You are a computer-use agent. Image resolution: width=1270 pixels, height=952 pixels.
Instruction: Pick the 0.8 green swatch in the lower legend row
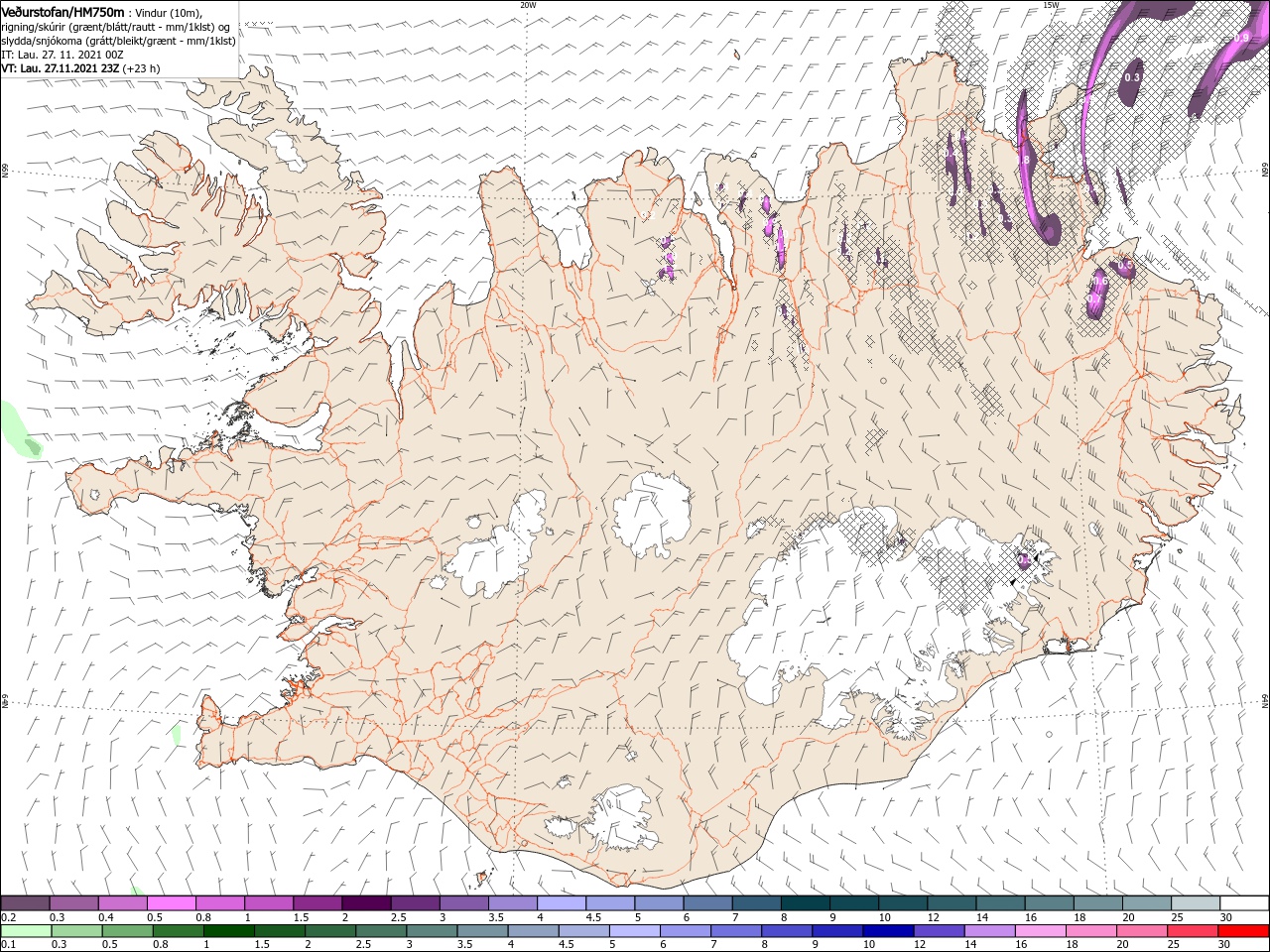tap(179, 931)
